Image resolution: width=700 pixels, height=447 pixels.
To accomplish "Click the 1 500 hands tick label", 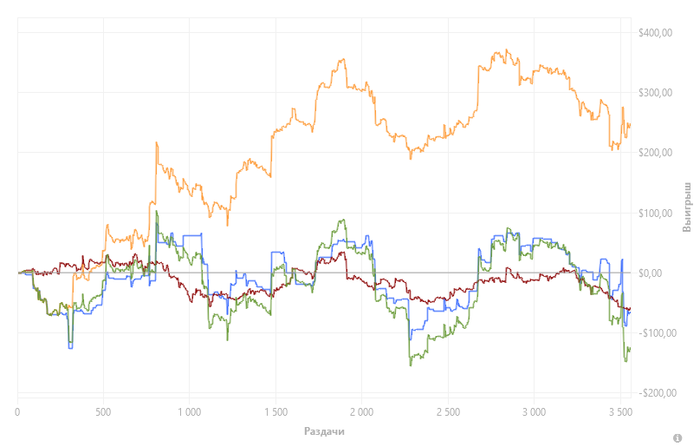I will [276, 412].
